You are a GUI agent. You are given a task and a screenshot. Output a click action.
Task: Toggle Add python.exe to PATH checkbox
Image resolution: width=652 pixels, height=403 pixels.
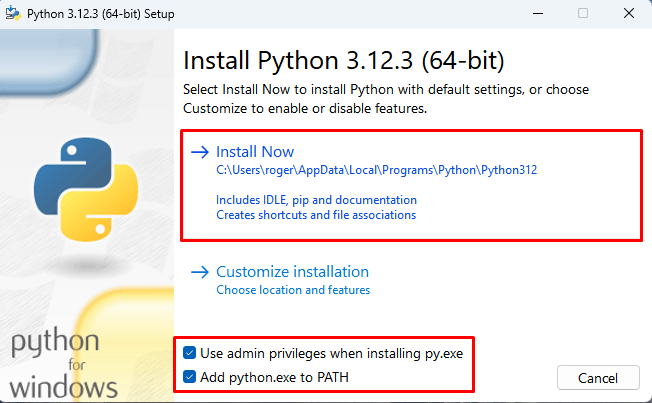189,377
